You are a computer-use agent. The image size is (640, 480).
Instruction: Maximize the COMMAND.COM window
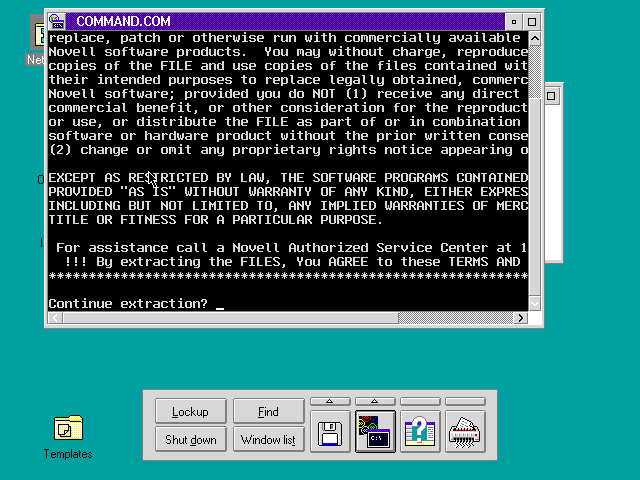click(x=532, y=22)
